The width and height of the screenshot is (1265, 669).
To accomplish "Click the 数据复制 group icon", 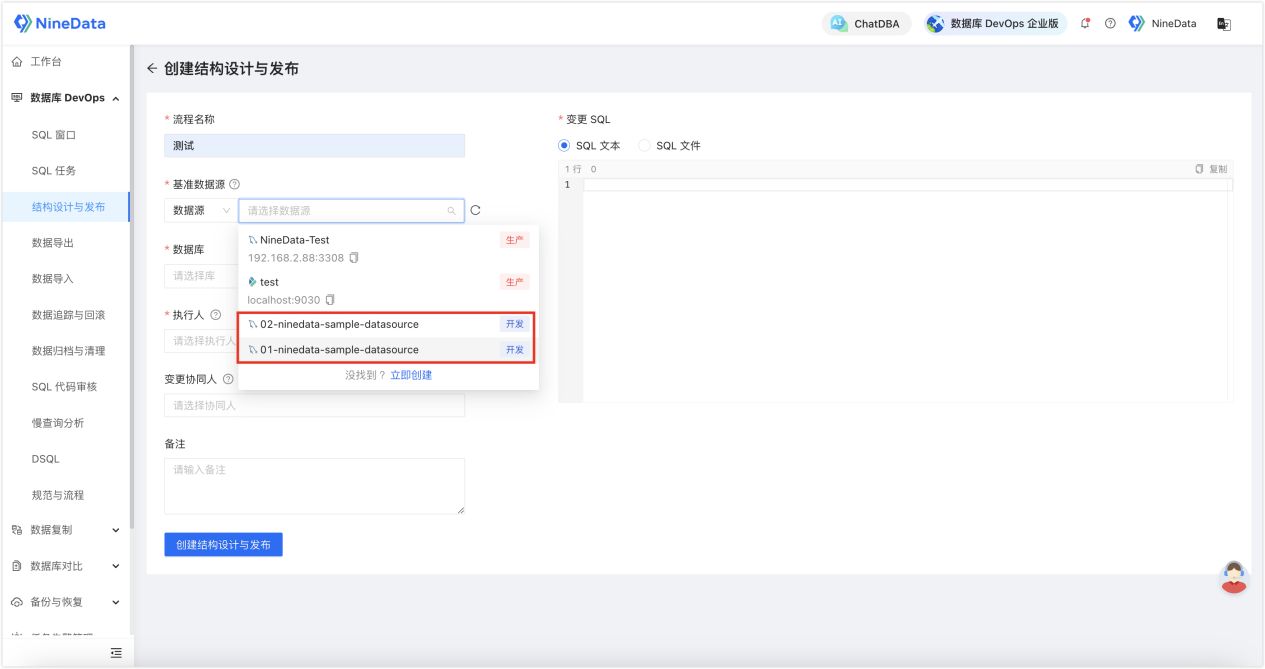I will (17, 530).
